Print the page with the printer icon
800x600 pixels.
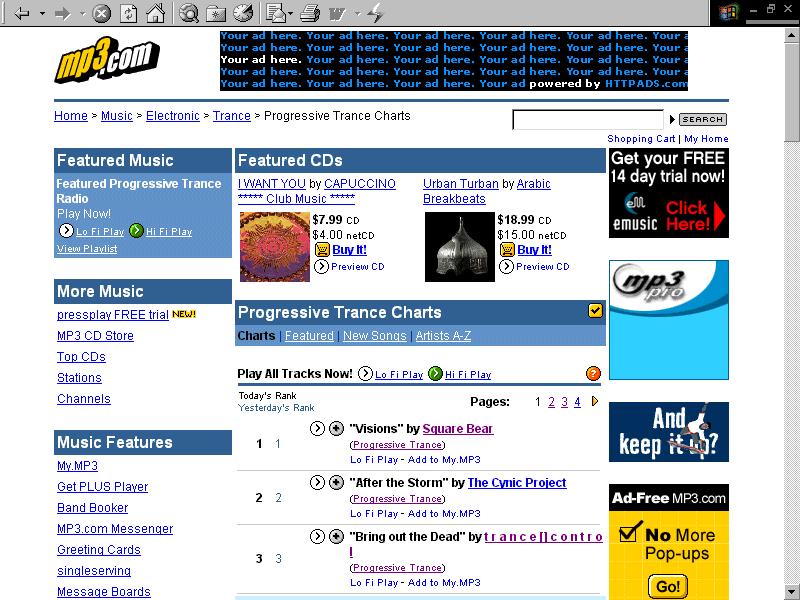point(310,13)
